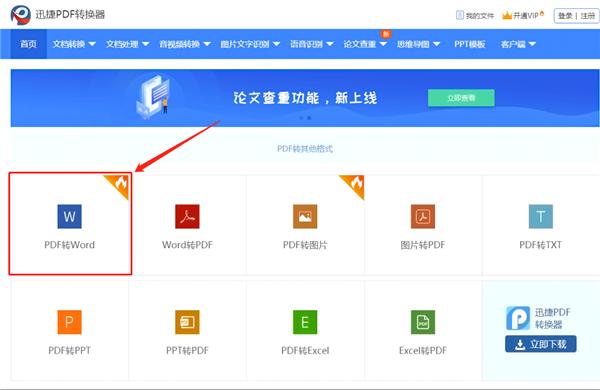Click the 立即下载 download button

click(541, 344)
